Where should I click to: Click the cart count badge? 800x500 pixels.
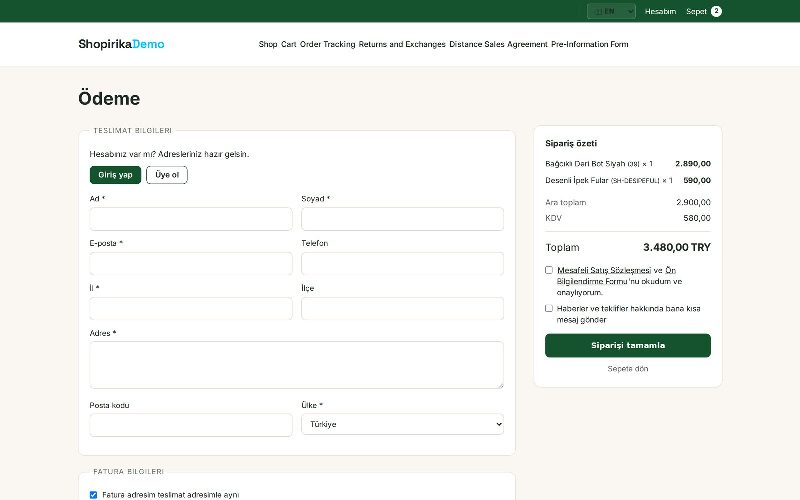716,11
